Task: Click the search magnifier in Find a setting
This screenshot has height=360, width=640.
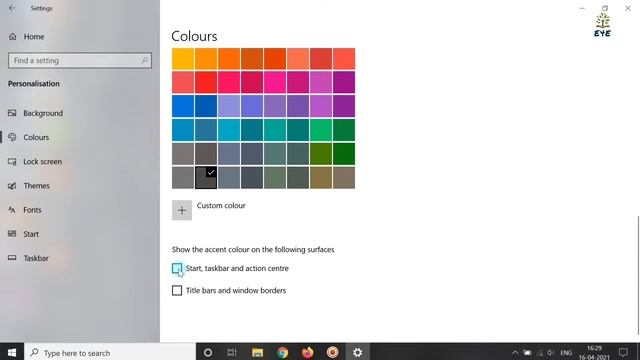Action: [x=144, y=60]
